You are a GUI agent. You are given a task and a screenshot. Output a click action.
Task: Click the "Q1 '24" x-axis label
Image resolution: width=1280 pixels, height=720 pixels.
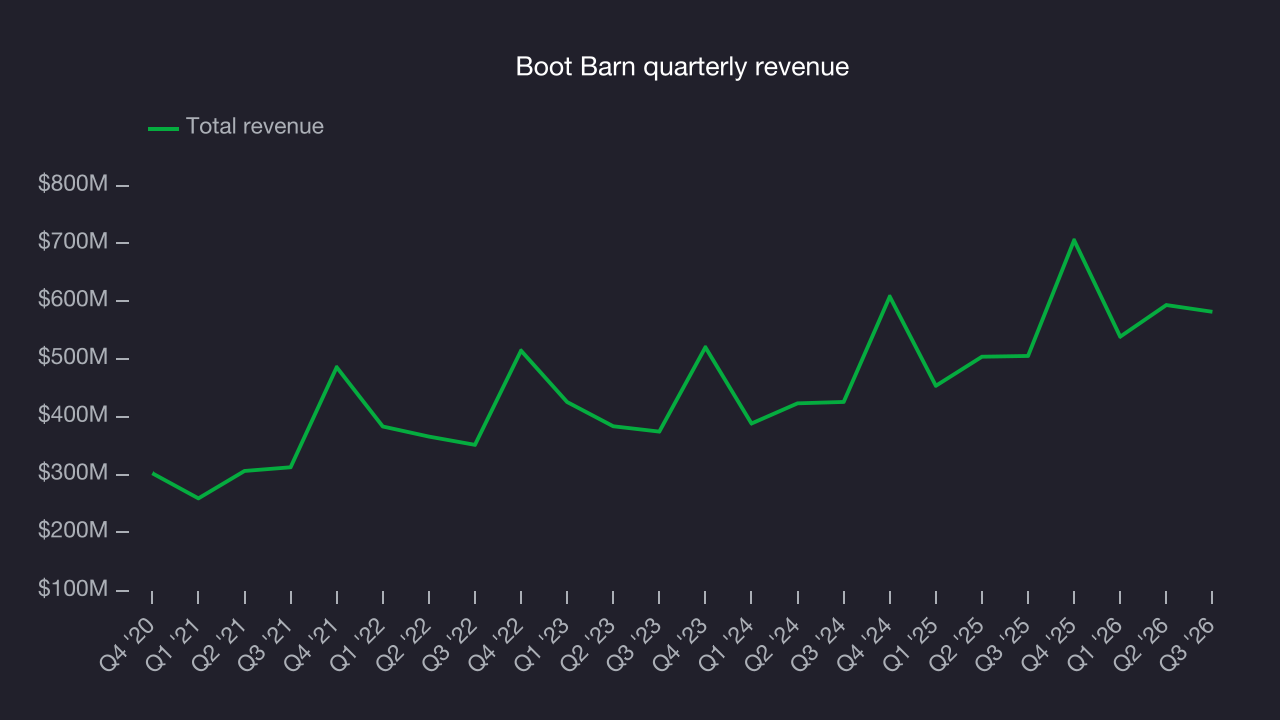coord(727,643)
